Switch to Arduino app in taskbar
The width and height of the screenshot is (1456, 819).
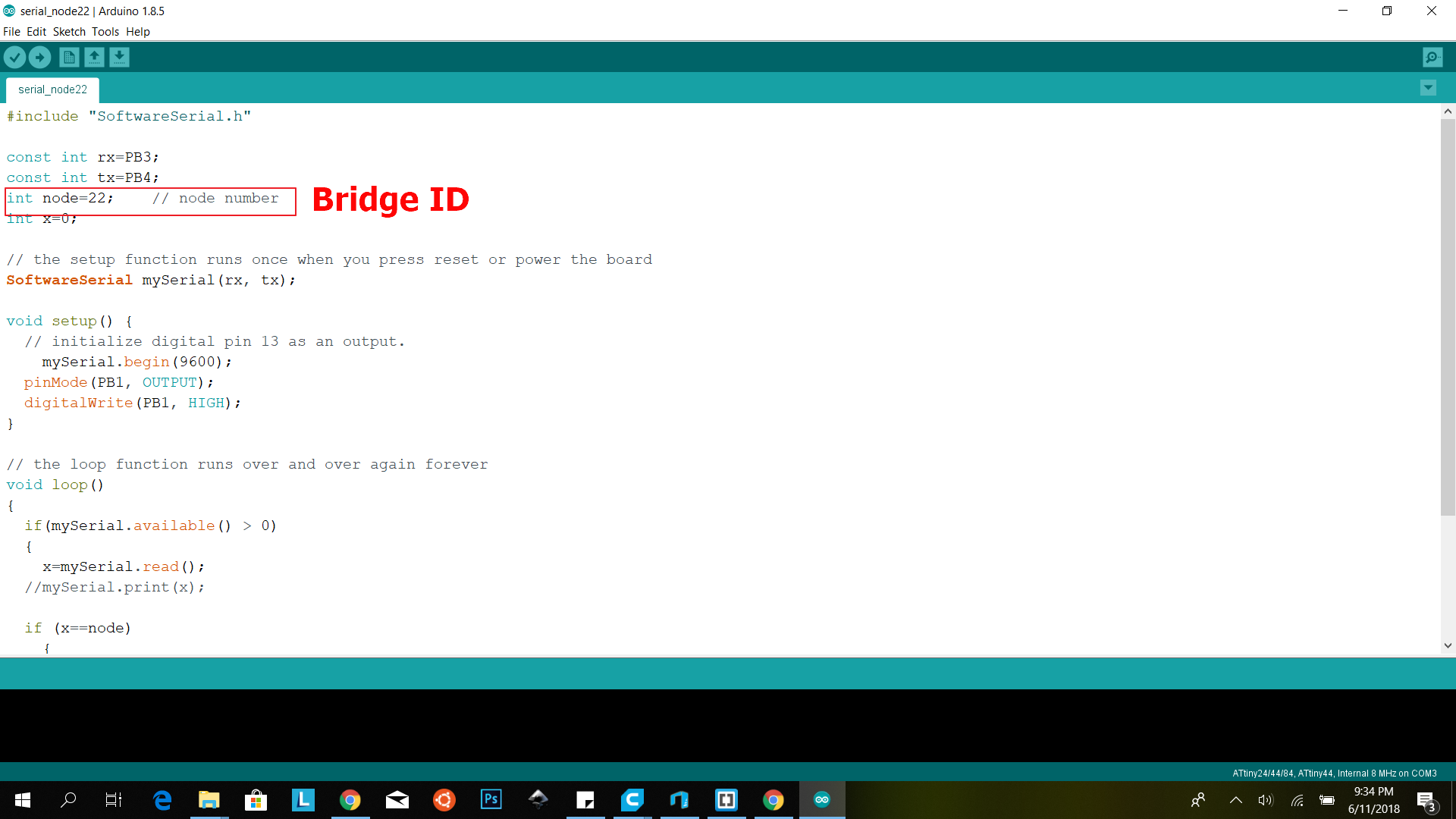[822, 799]
